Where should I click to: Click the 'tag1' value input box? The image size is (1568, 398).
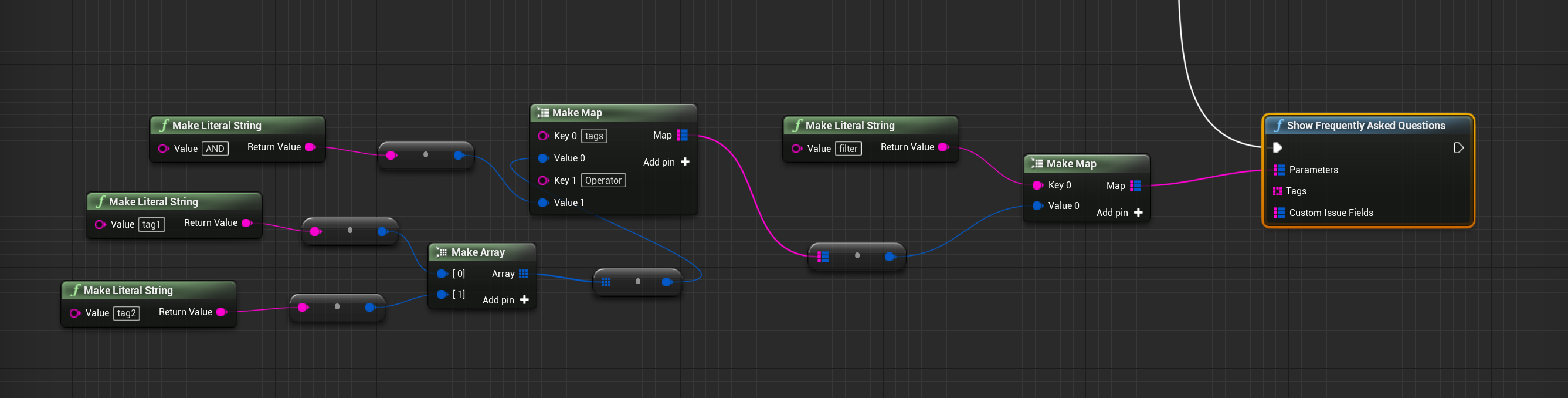(x=151, y=224)
